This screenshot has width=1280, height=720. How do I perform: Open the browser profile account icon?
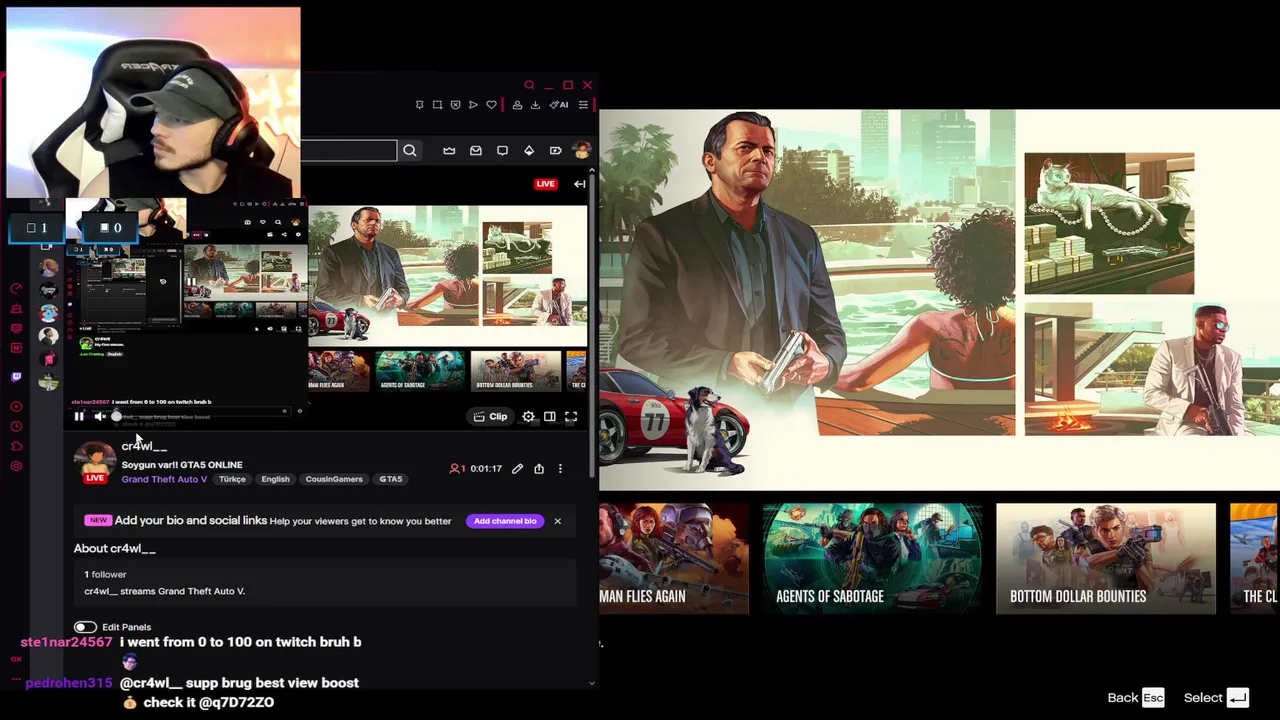tap(517, 105)
